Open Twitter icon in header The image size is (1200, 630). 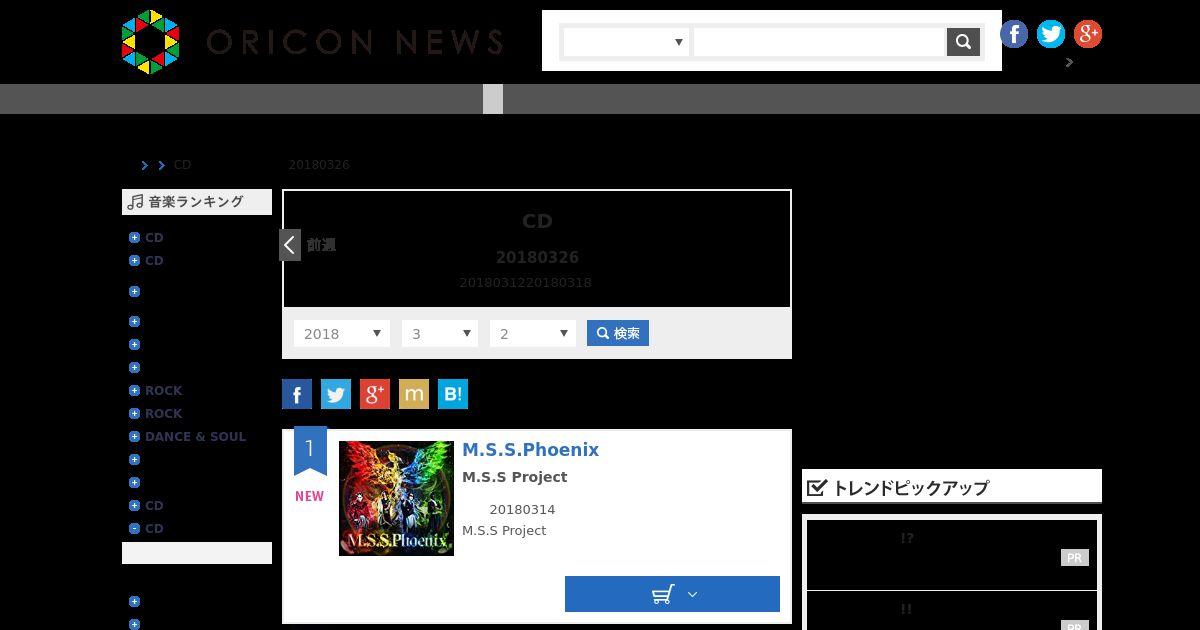[x=1051, y=34]
